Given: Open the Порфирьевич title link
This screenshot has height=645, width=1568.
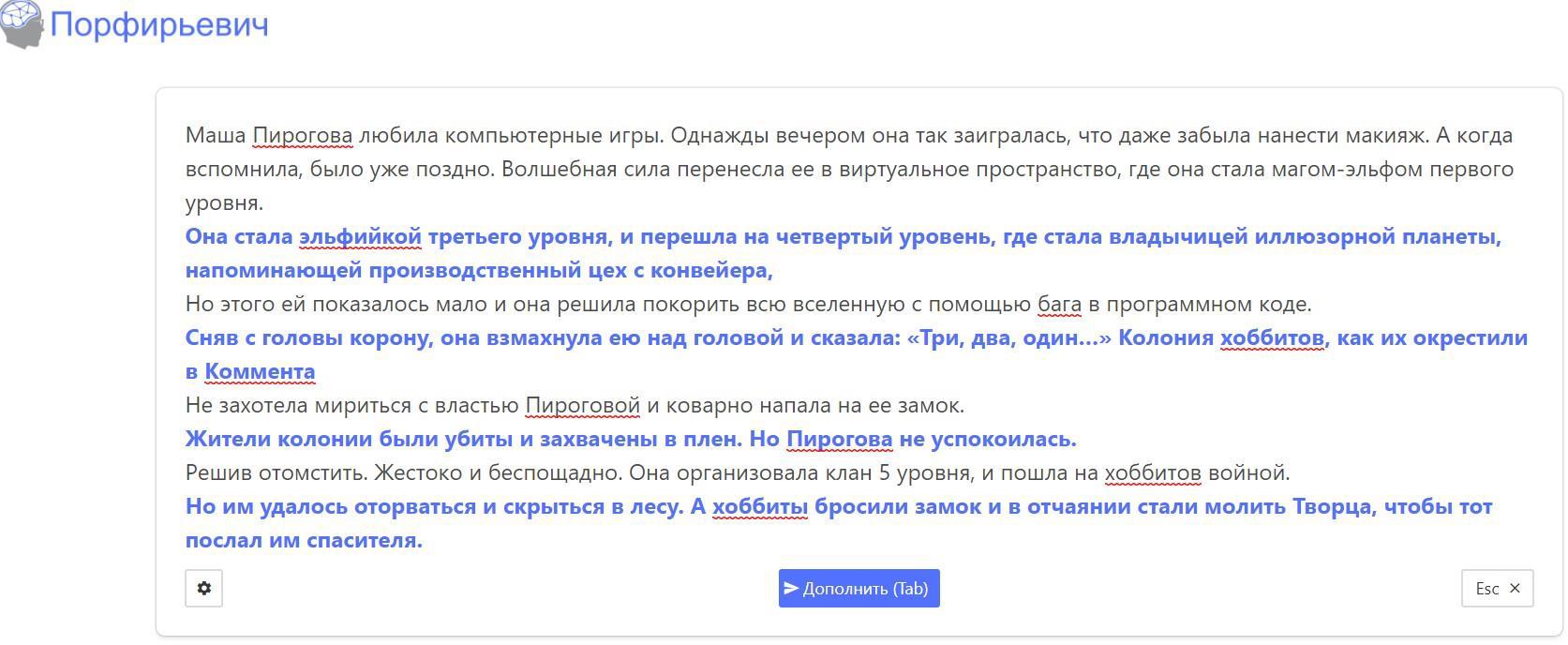Looking at the screenshot, I should pos(158,24).
